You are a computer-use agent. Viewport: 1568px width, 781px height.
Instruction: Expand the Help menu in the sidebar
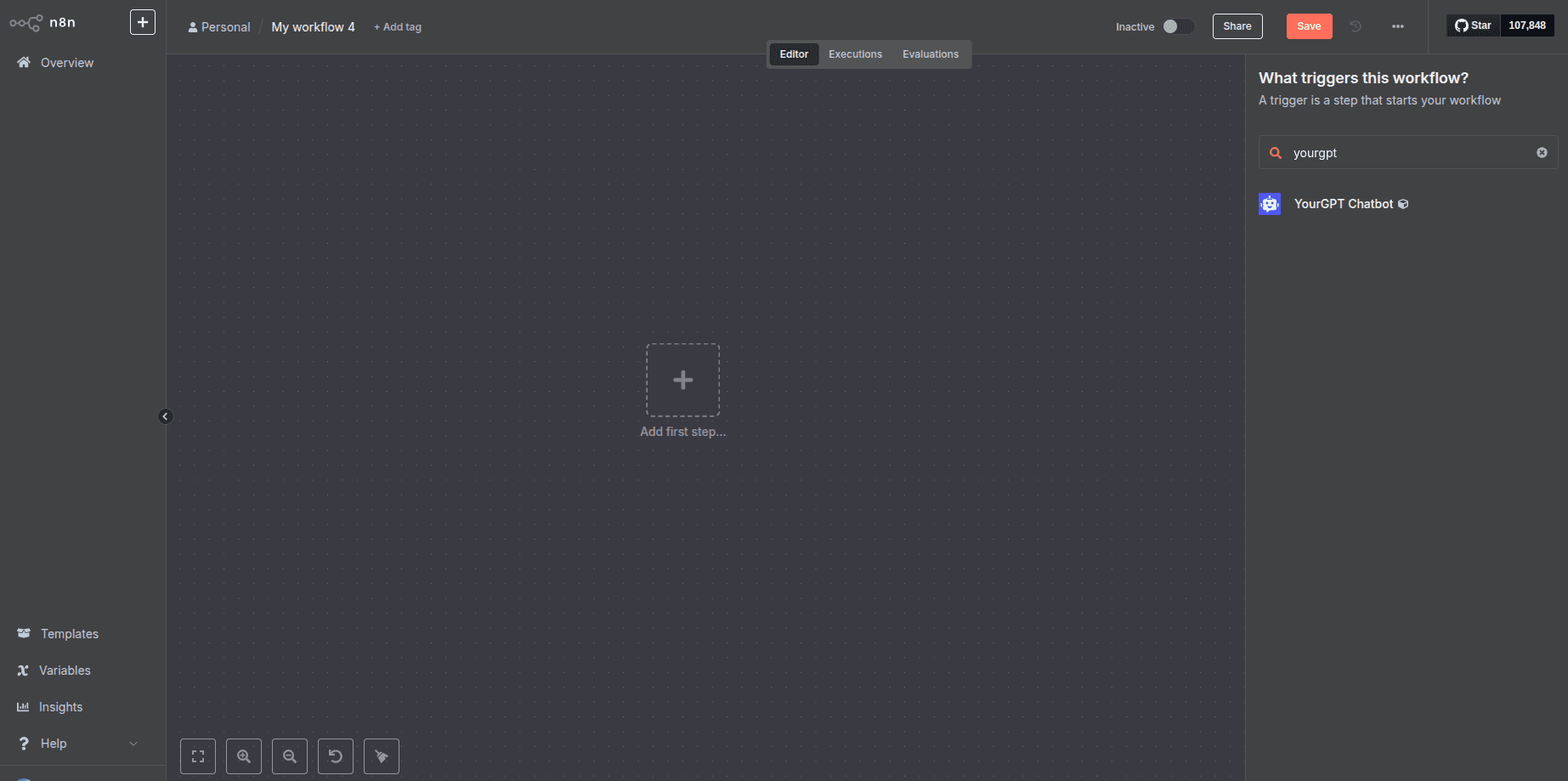pos(54,743)
